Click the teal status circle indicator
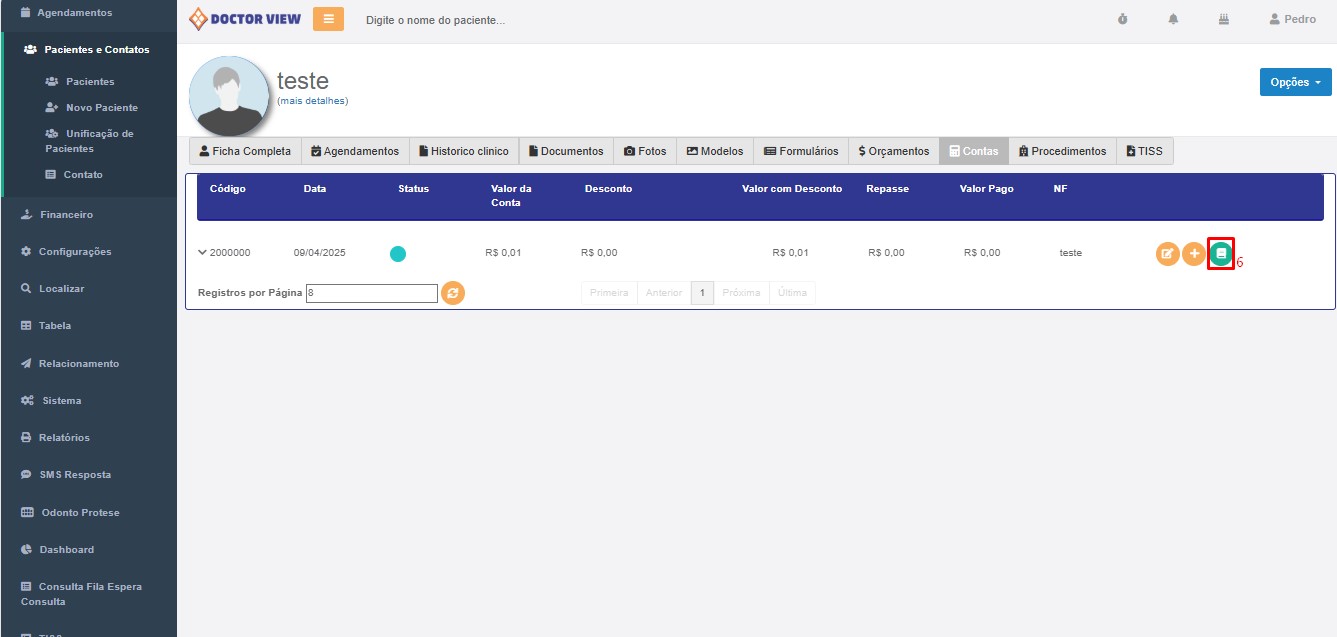1337x637 pixels. click(x=398, y=254)
